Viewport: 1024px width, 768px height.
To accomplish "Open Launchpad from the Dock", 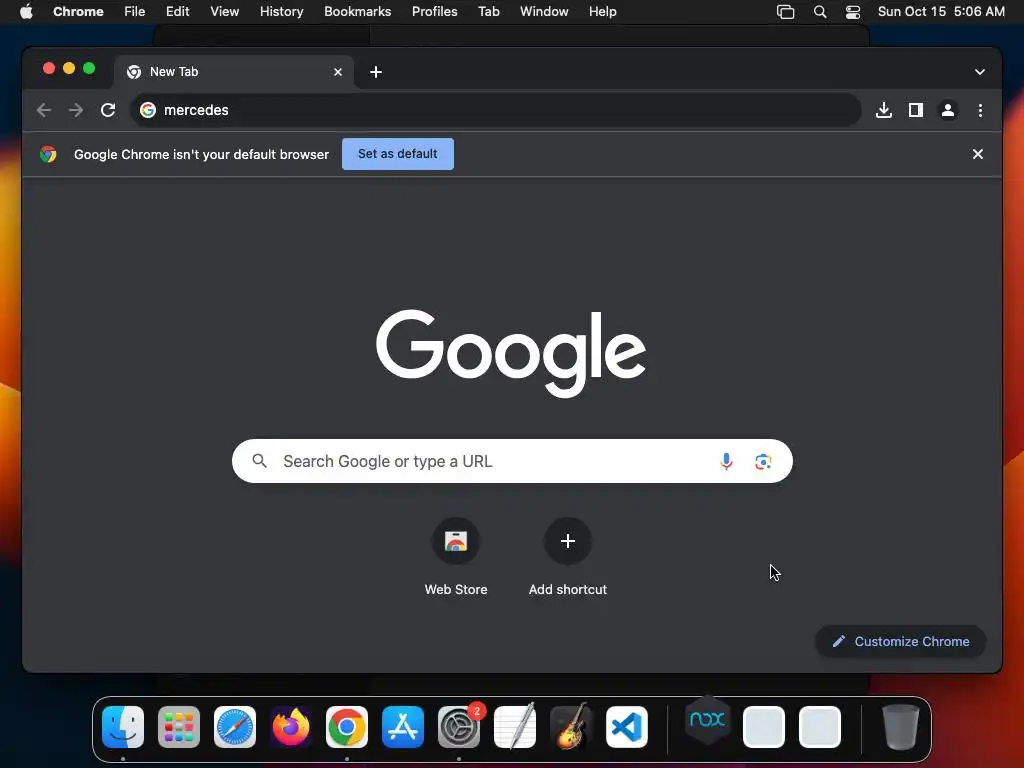I will [x=179, y=727].
